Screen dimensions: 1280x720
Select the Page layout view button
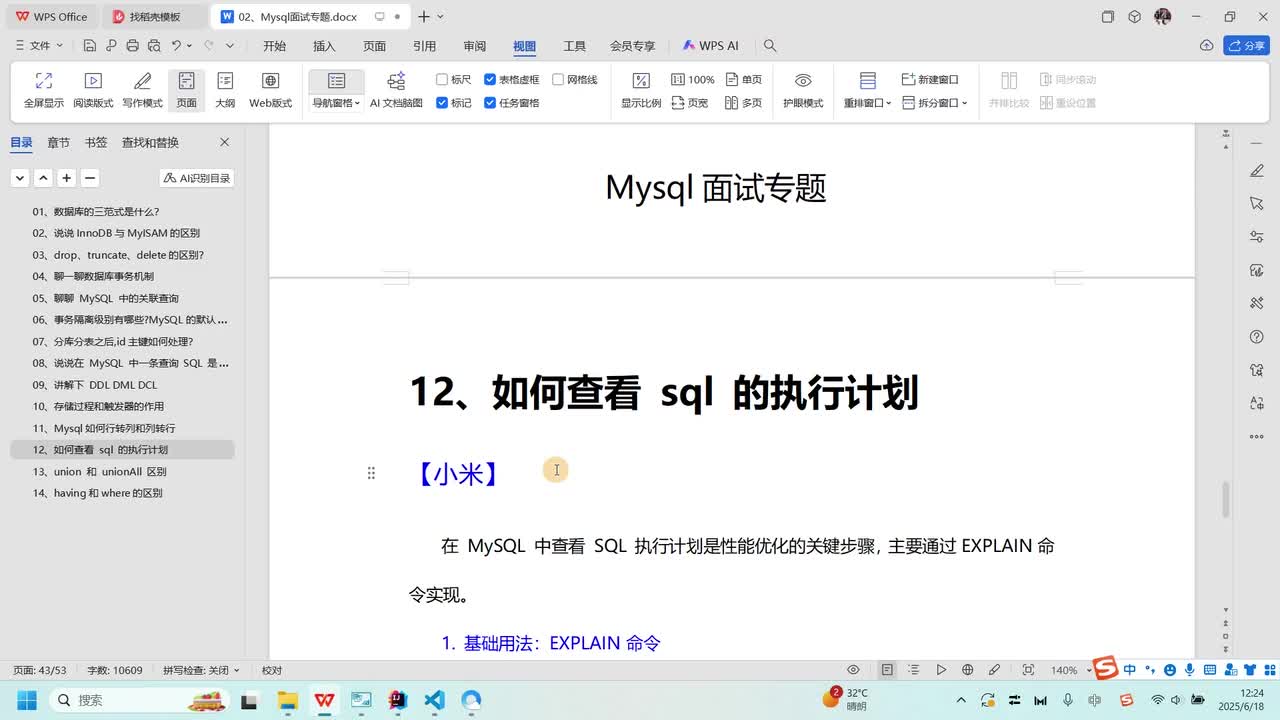[187, 90]
